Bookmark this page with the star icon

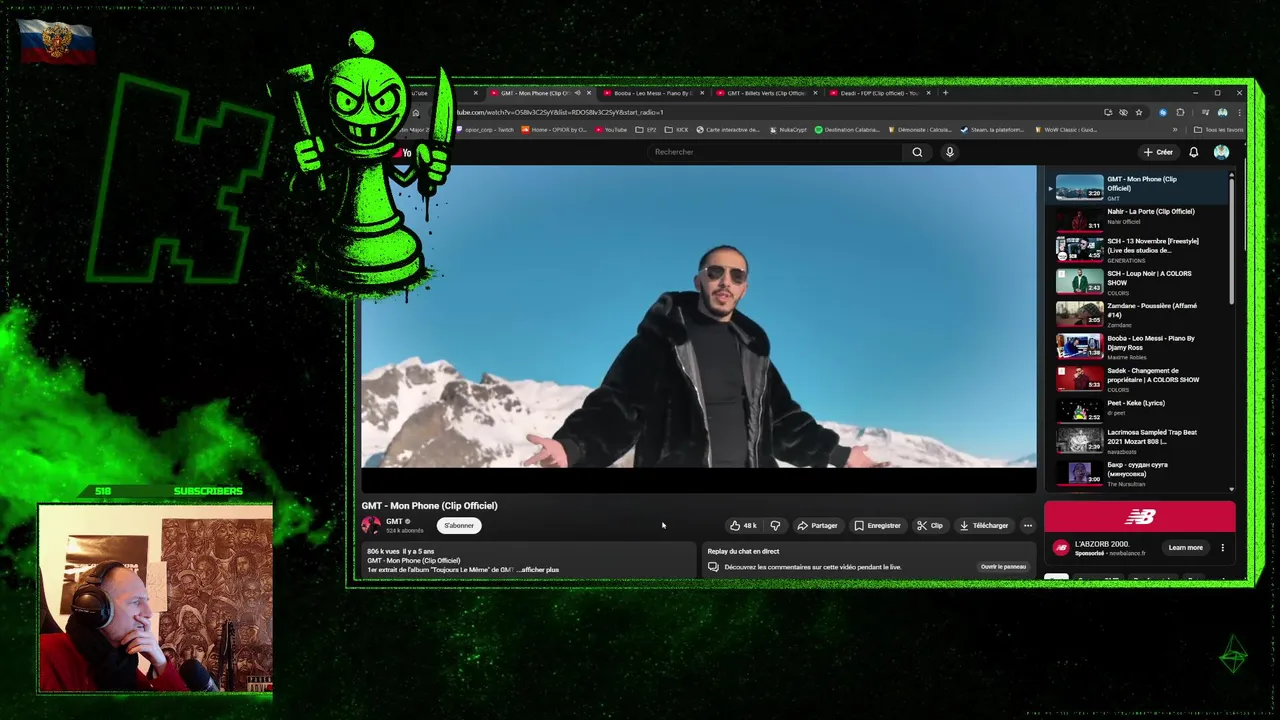(x=1138, y=112)
